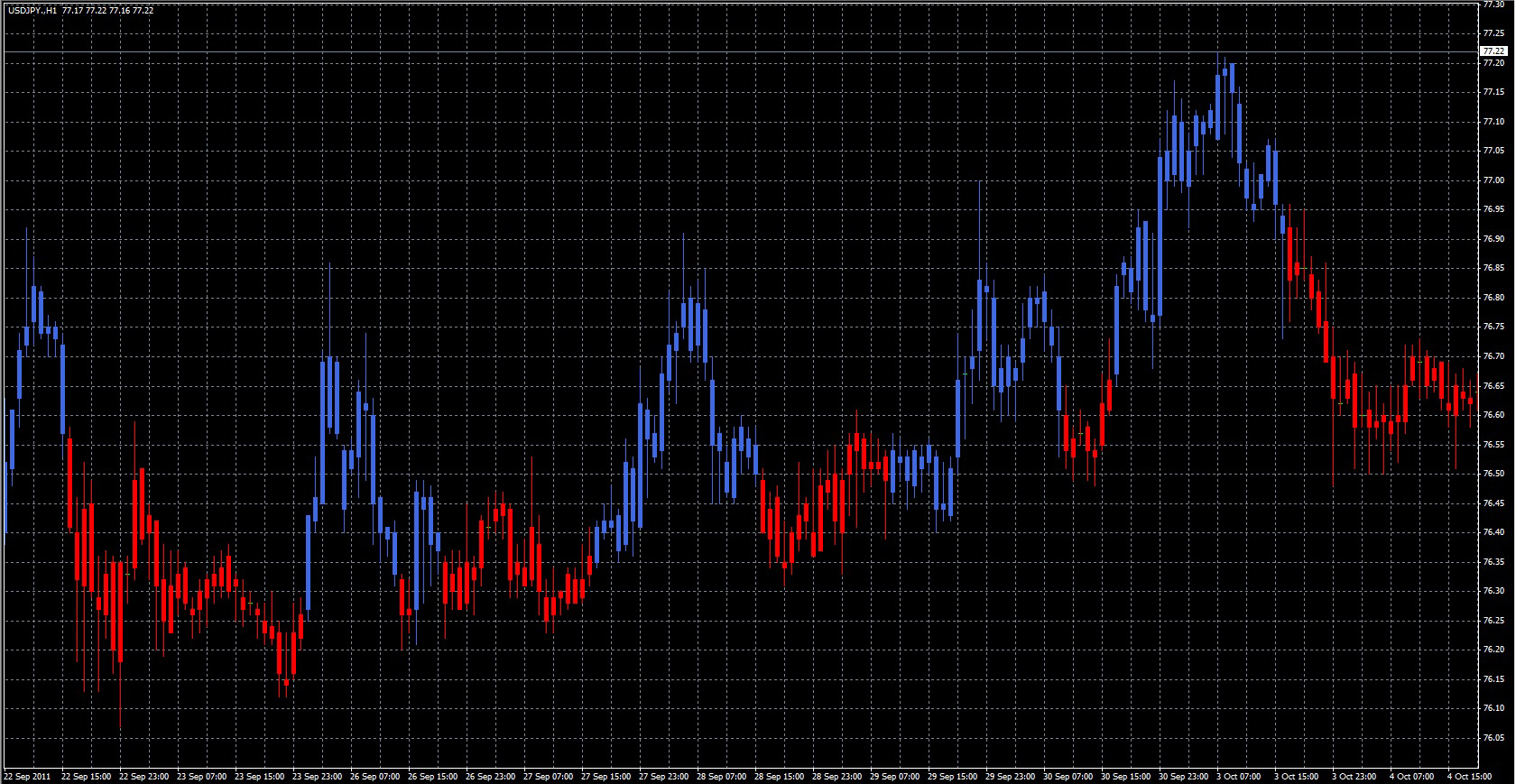
Task: Click the OHLC values beside chart title
Action: 108,10
